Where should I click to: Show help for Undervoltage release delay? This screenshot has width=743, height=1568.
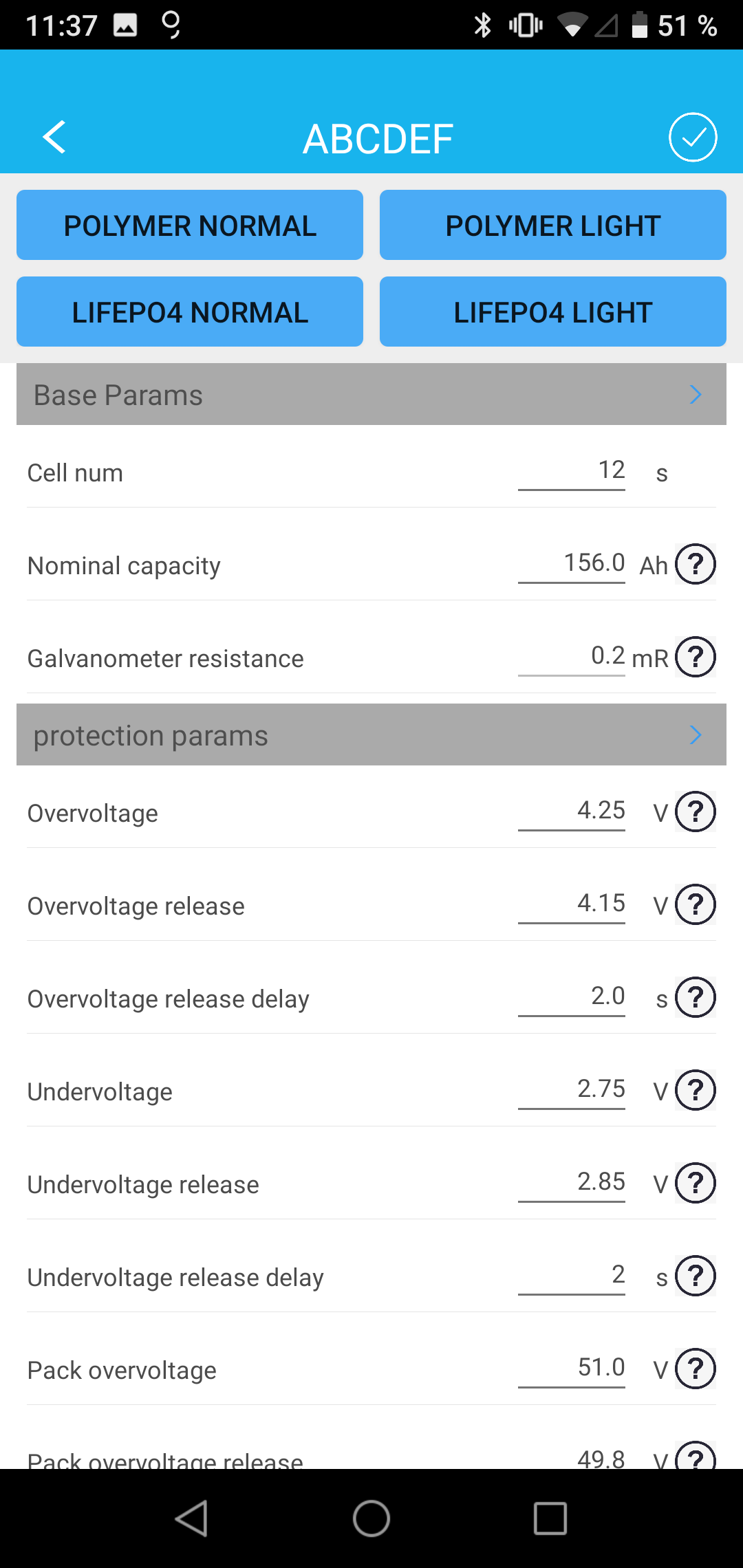pos(696,1276)
